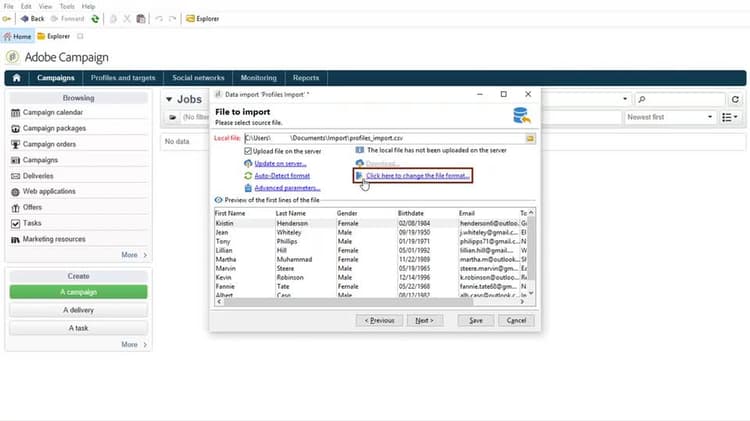Click the Update on server icon
Screen dimensions: 750x421
coord(248,164)
